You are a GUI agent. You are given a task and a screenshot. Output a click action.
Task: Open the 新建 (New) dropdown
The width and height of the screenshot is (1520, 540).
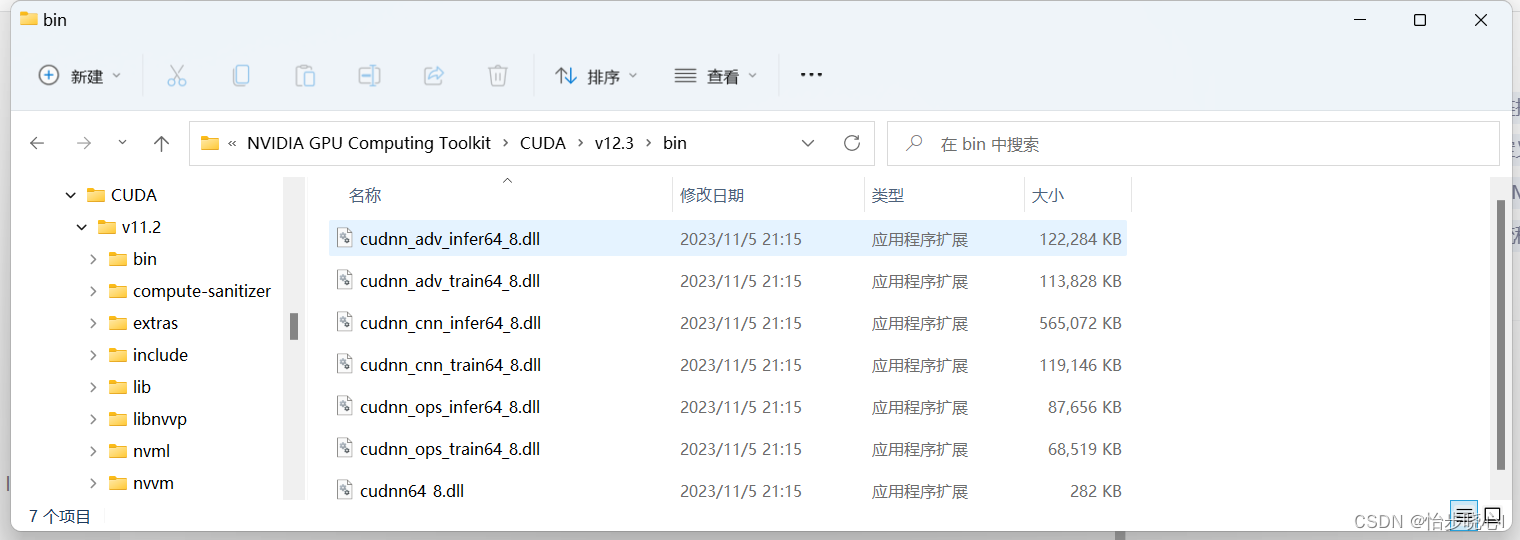click(80, 76)
